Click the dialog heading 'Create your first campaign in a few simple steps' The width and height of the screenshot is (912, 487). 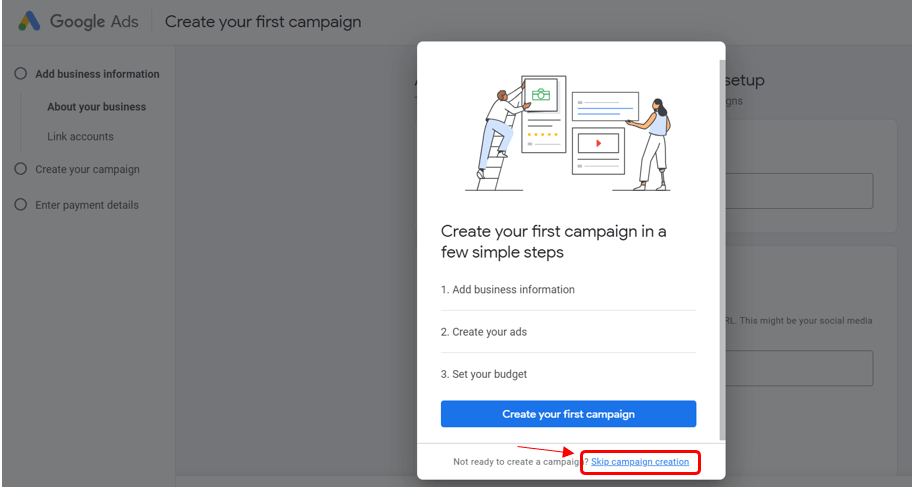click(553, 241)
